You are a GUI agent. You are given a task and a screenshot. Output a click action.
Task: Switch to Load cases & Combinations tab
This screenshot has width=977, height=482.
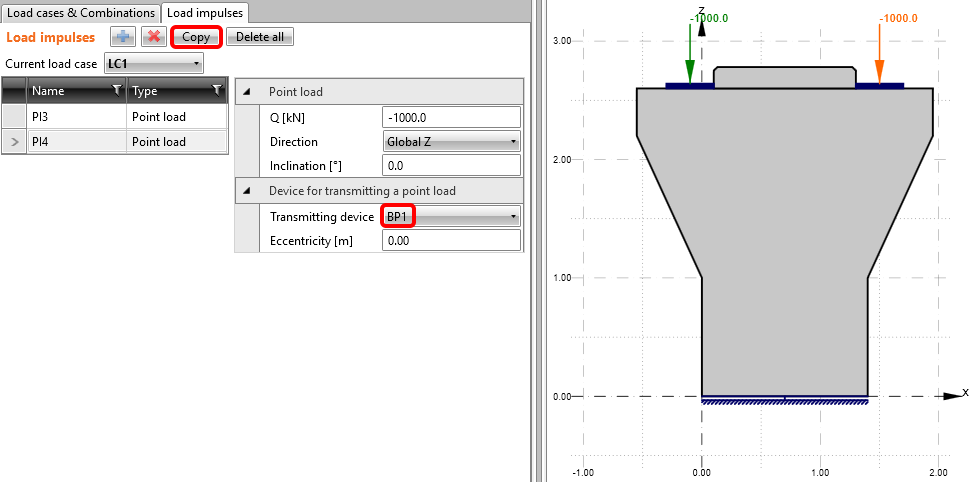pos(81,12)
